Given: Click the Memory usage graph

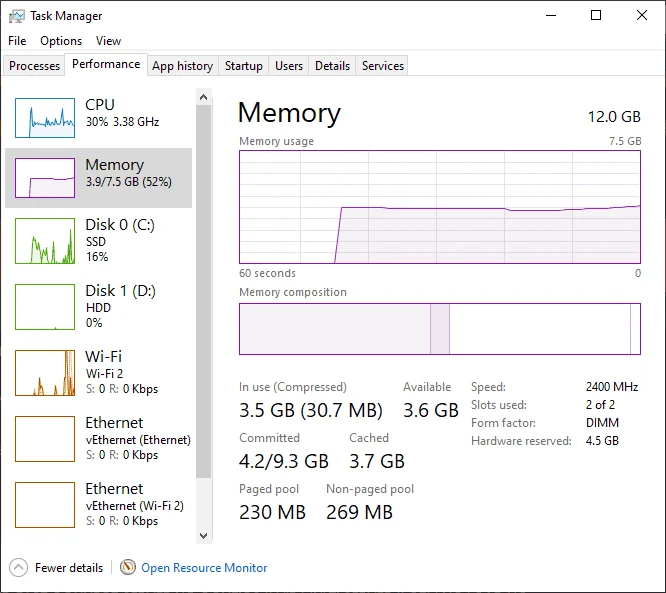Looking at the screenshot, I should 440,207.
